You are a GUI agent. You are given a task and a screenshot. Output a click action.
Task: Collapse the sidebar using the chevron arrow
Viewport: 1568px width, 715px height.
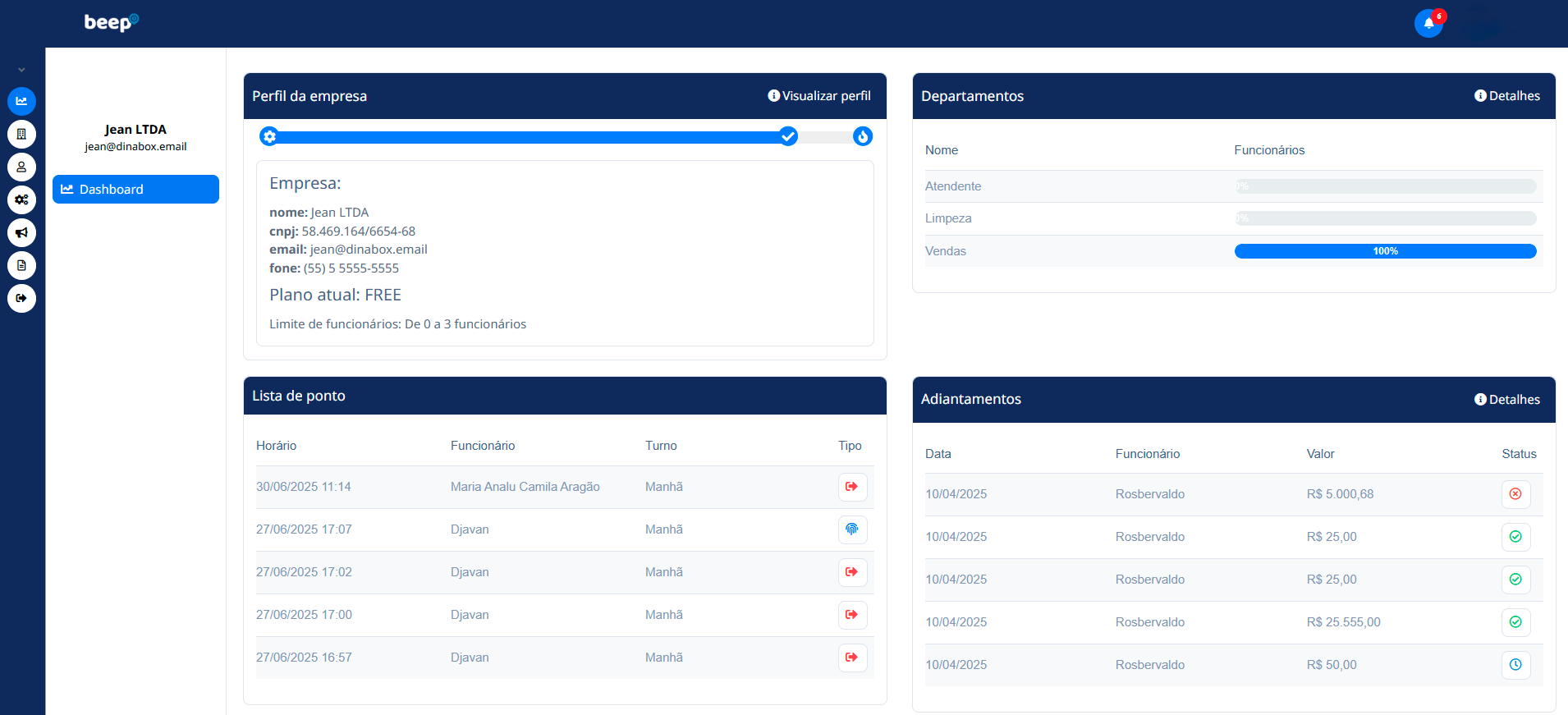[21, 71]
